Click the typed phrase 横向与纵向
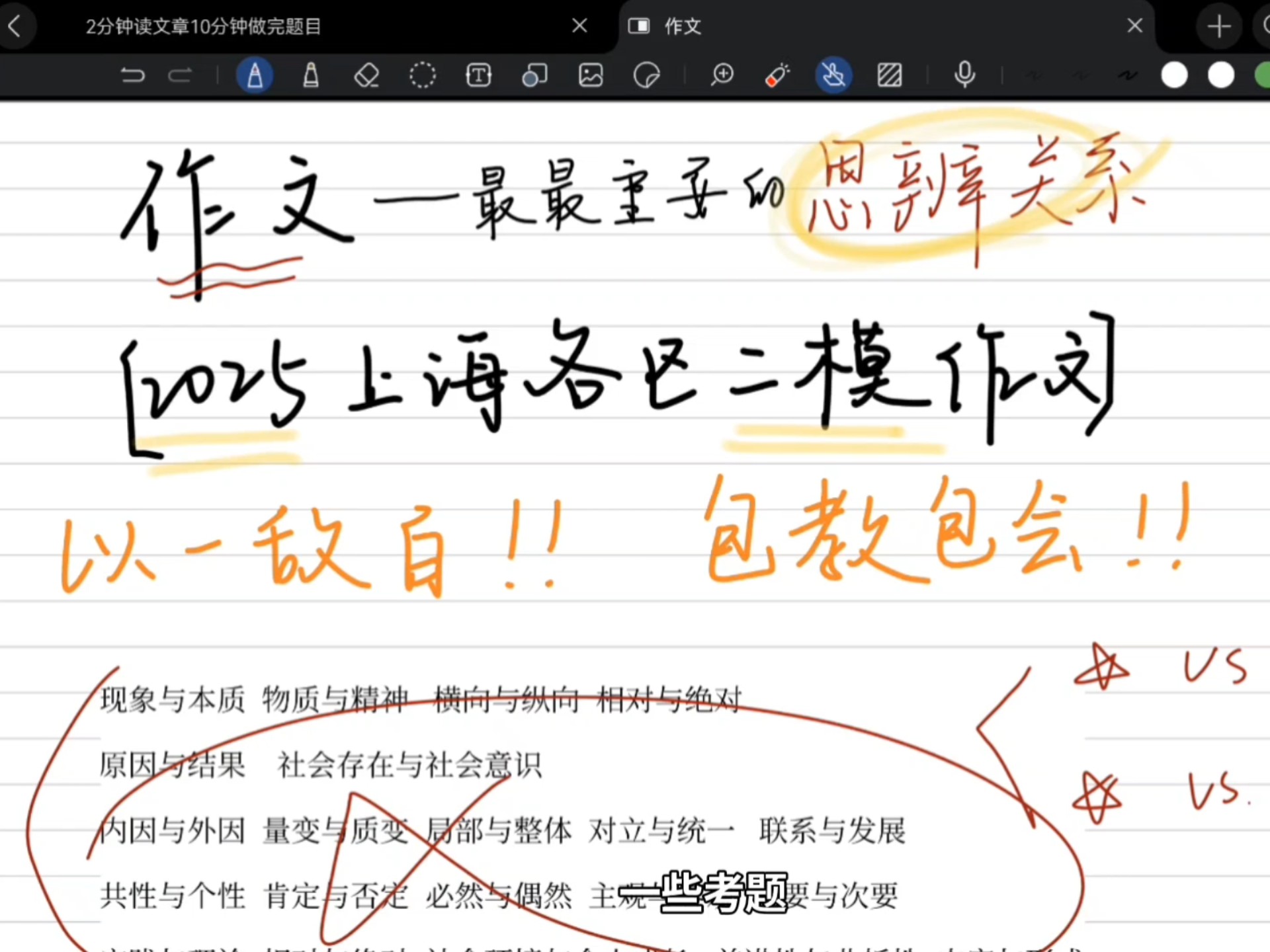 [x=507, y=699]
